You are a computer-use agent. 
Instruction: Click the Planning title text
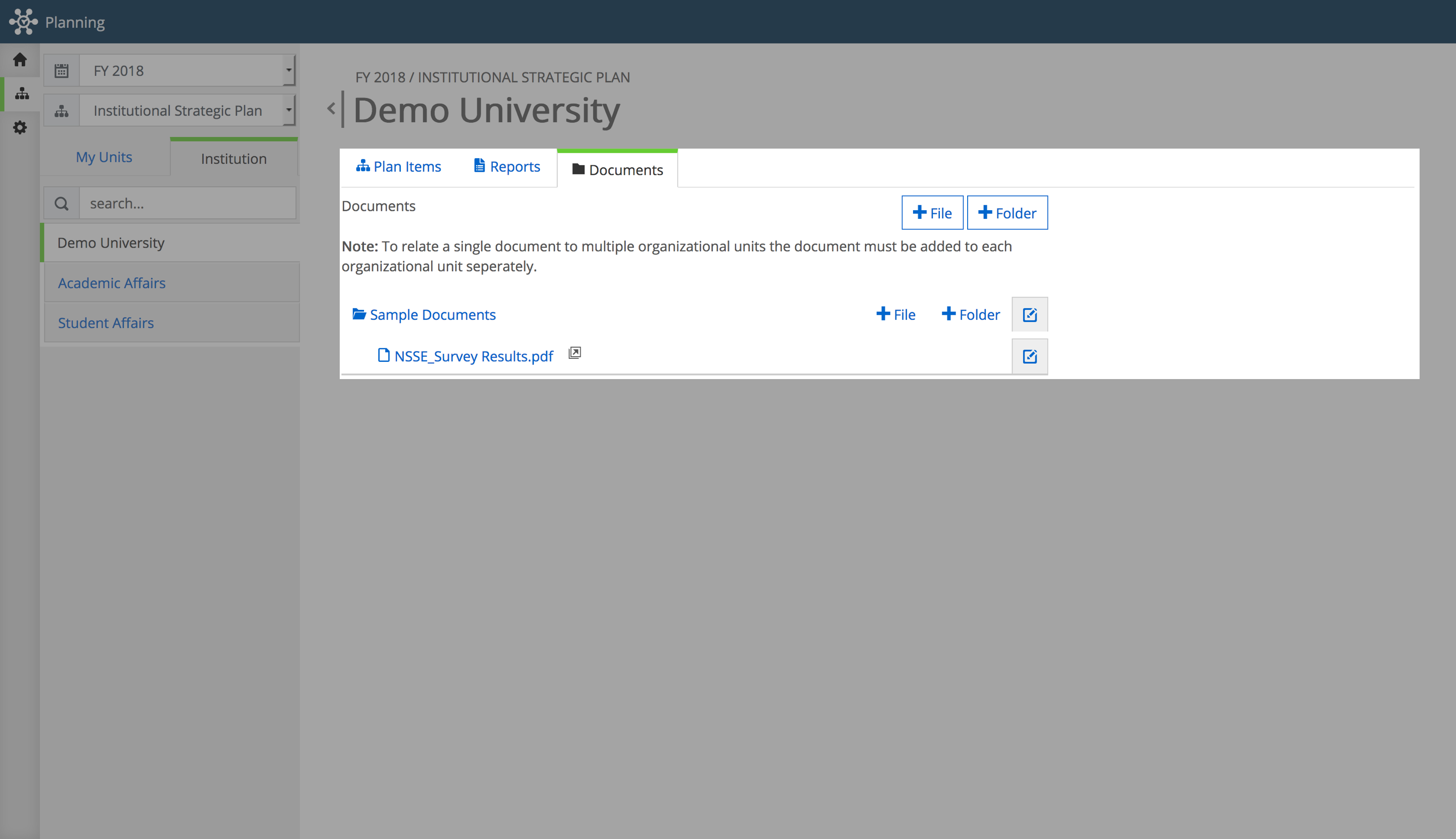coord(75,22)
